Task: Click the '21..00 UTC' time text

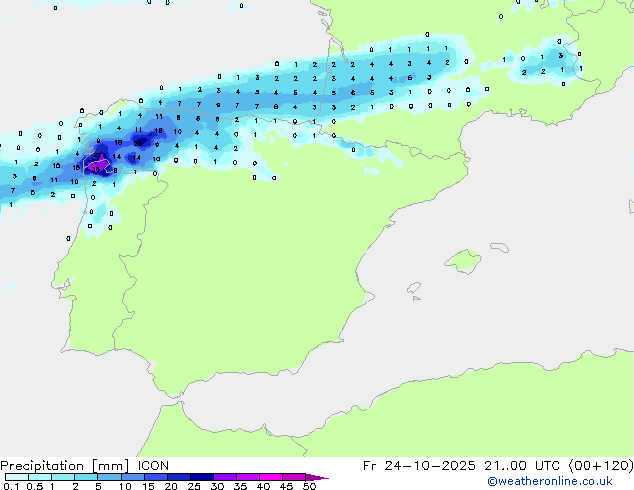Action: coord(522,466)
